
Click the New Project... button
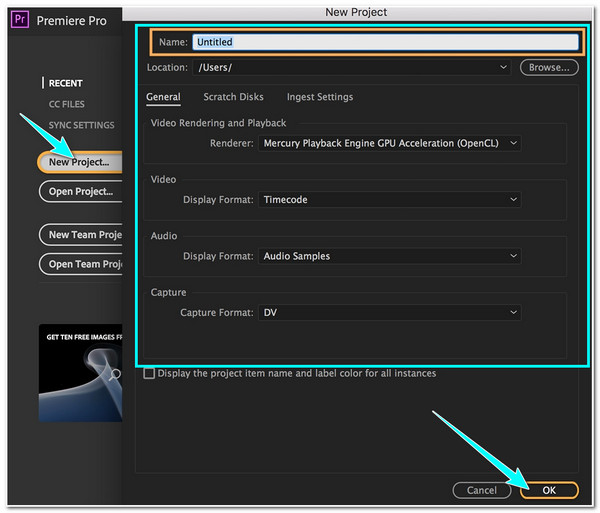pos(80,162)
